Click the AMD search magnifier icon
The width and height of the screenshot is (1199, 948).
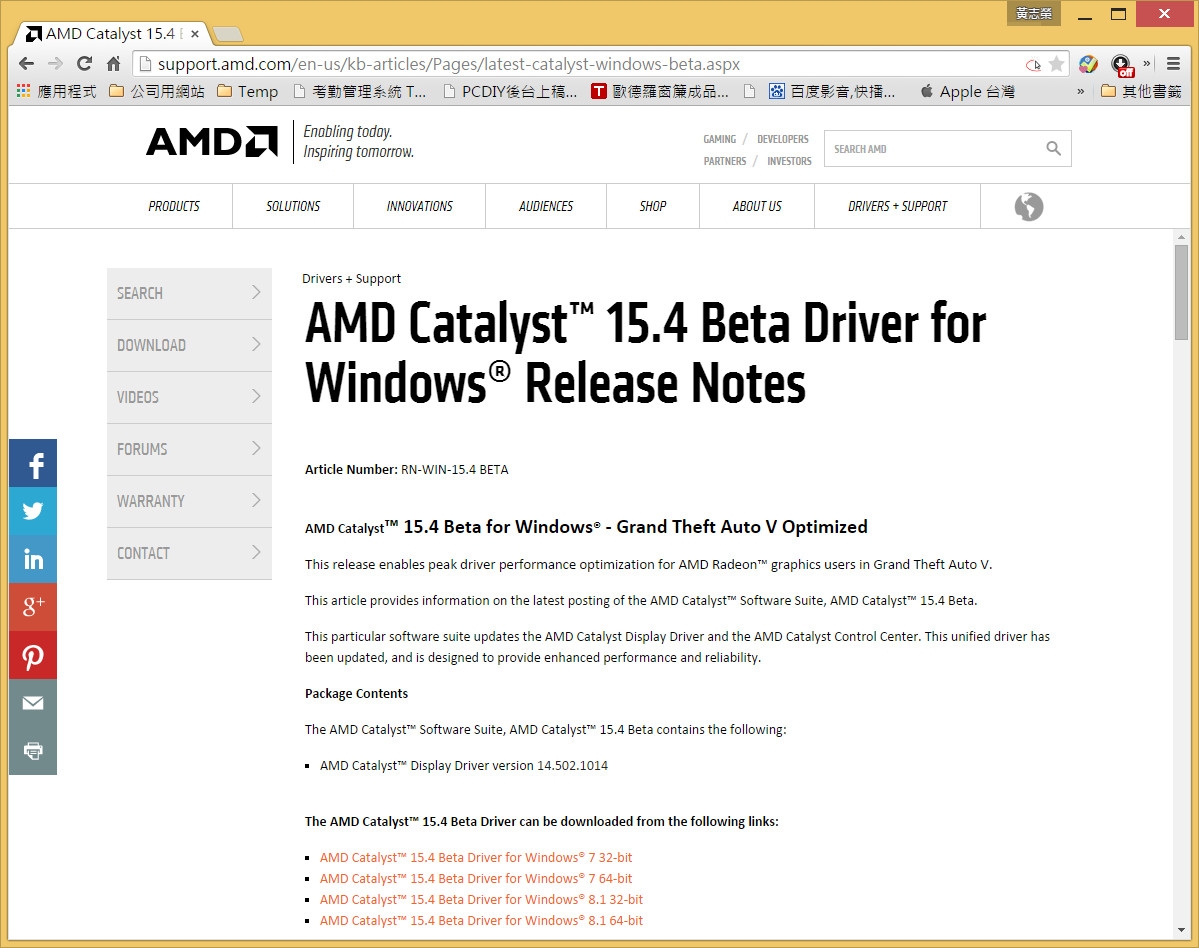[x=1053, y=148]
